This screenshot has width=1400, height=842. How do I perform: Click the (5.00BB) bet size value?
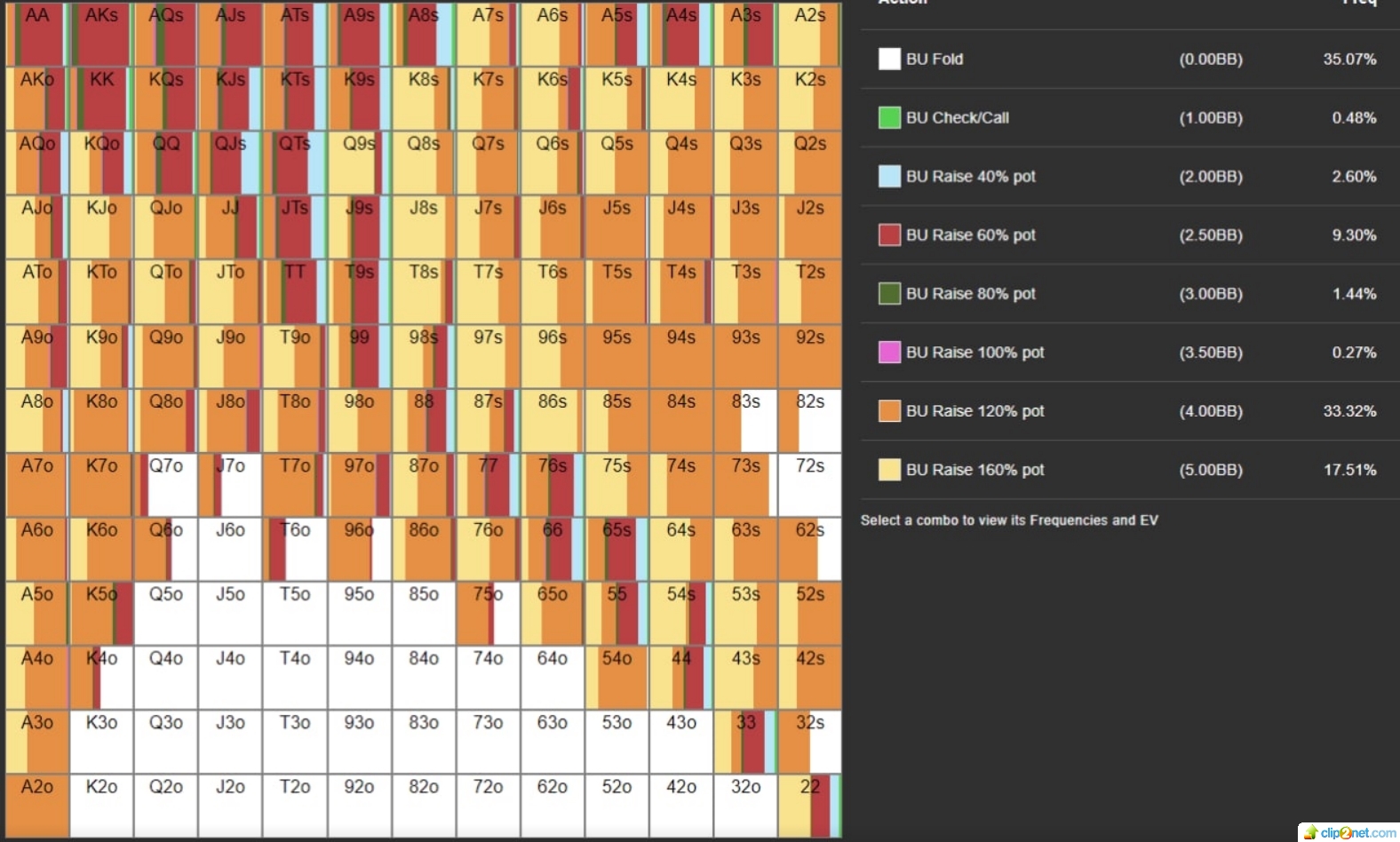tap(1211, 469)
